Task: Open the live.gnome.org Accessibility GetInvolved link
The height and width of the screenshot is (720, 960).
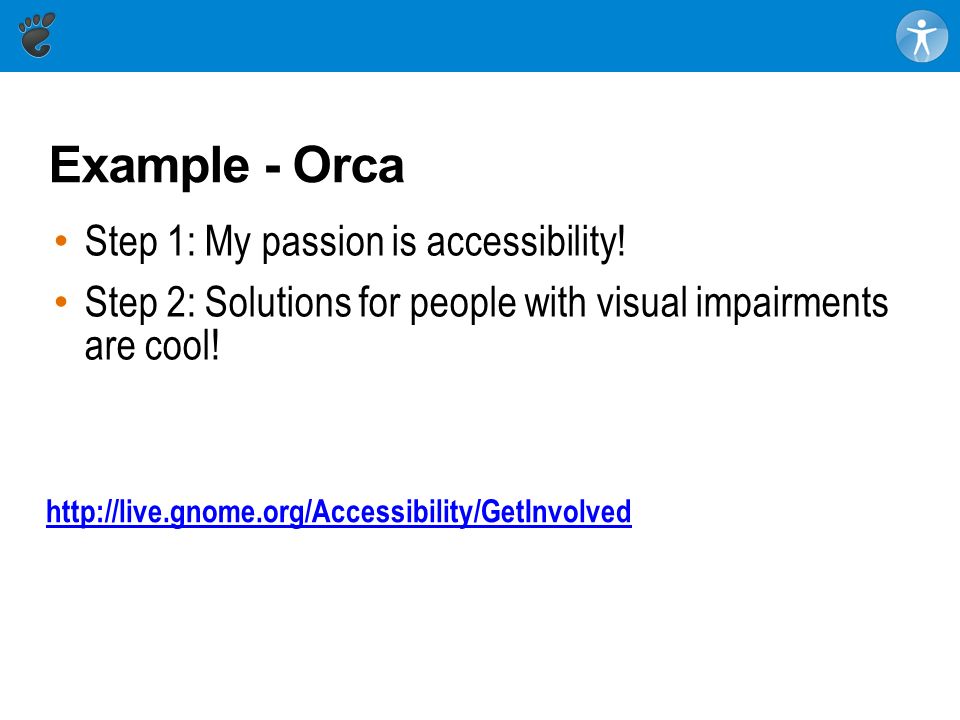Action: click(x=339, y=512)
